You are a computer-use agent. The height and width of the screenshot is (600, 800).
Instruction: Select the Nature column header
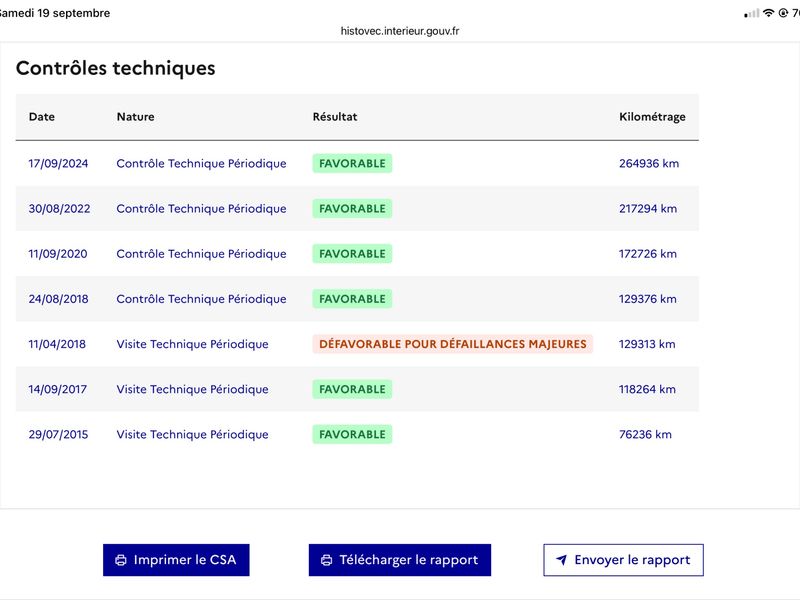click(135, 117)
